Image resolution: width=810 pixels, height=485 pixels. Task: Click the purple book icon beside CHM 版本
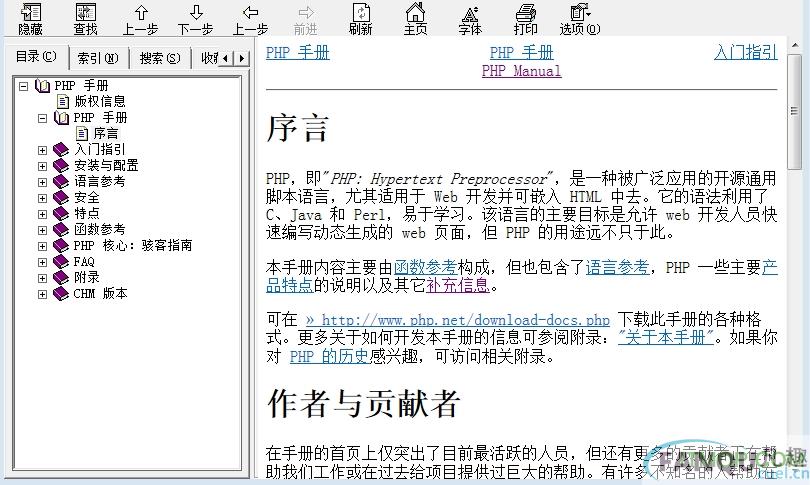pyautogui.click(x=61, y=294)
